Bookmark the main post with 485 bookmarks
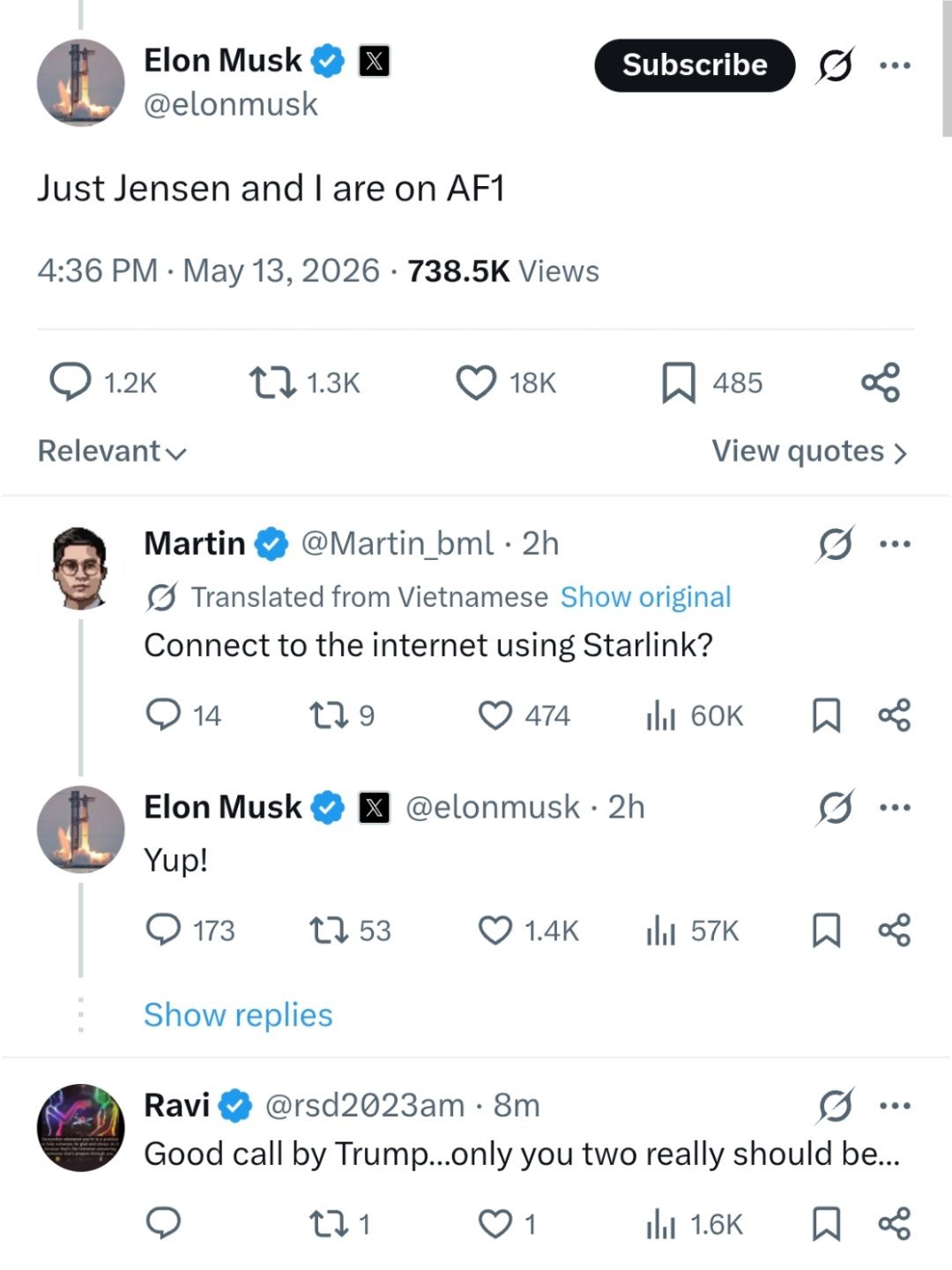The image size is (952, 1270). point(712,383)
